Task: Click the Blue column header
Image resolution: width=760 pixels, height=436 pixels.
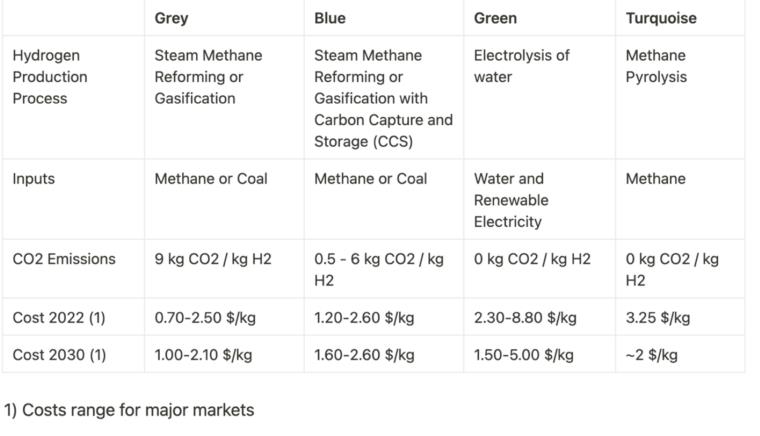Action: (x=330, y=18)
